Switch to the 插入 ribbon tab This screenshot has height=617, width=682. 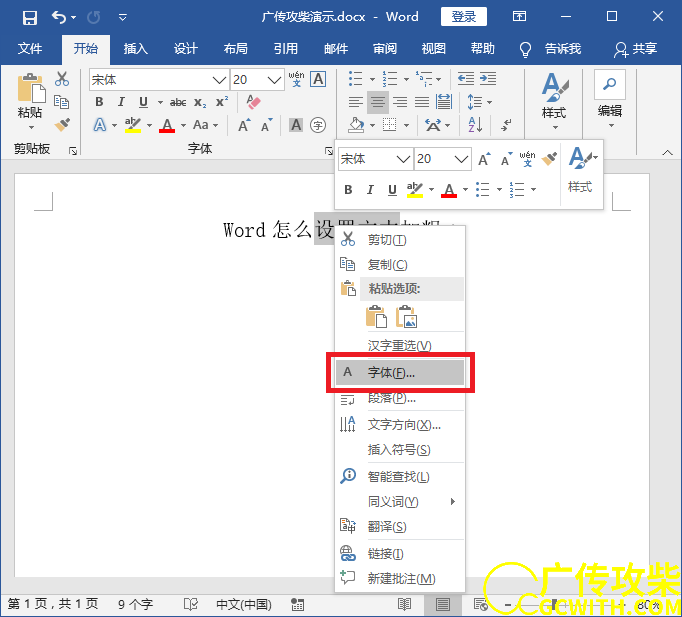[135, 48]
